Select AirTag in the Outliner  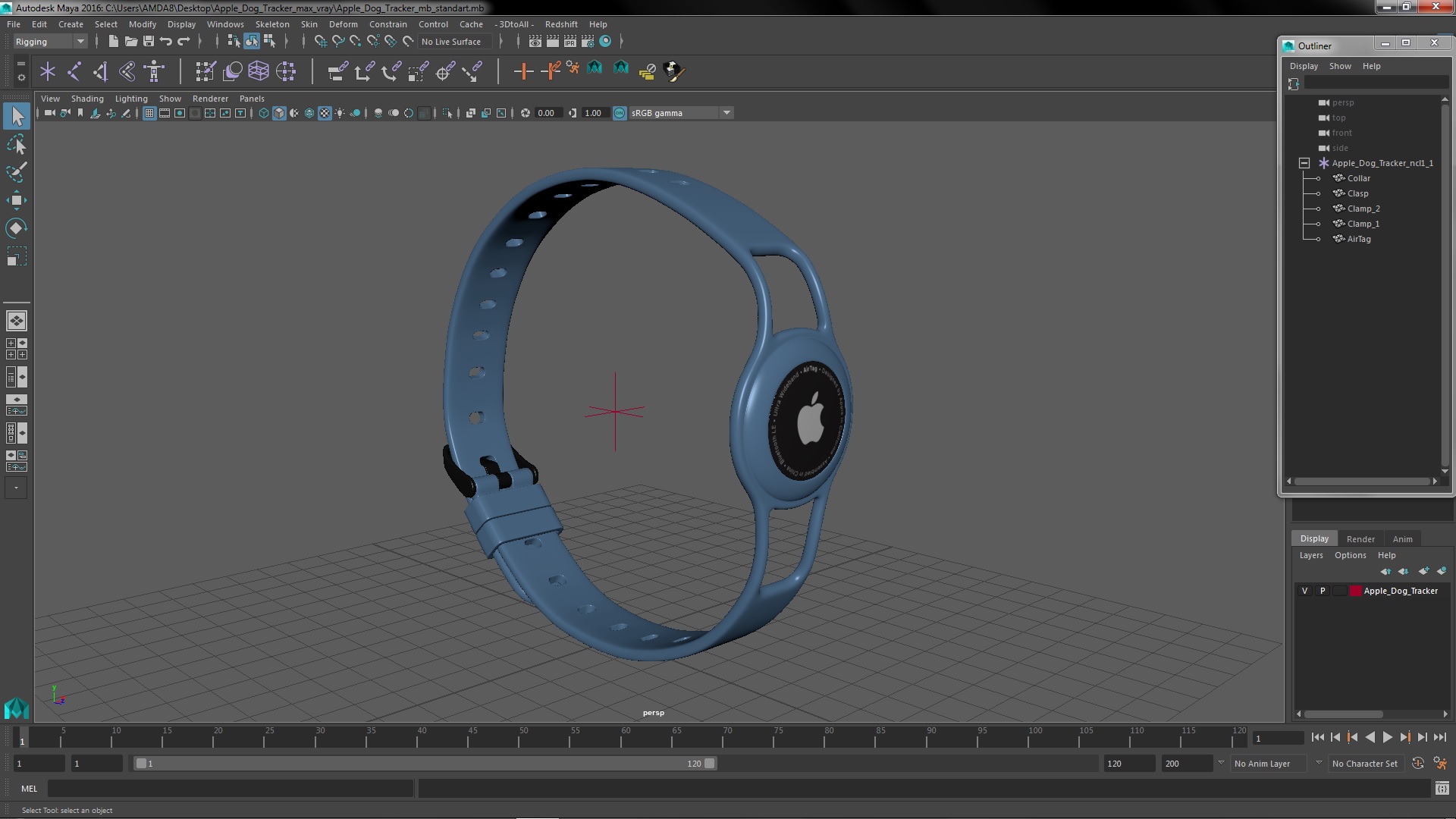[x=1358, y=239]
